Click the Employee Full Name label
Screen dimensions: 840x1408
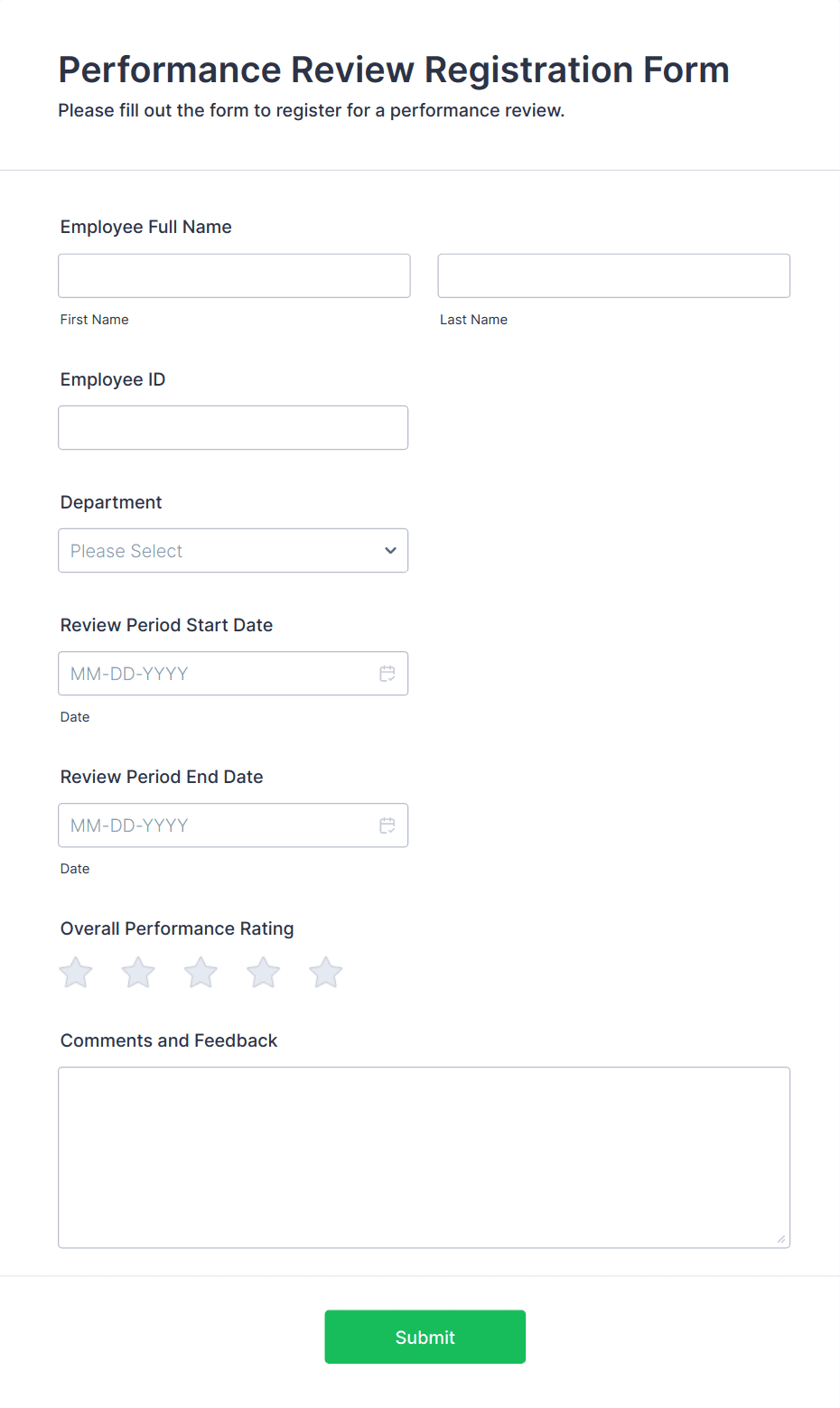click(145, 227)
